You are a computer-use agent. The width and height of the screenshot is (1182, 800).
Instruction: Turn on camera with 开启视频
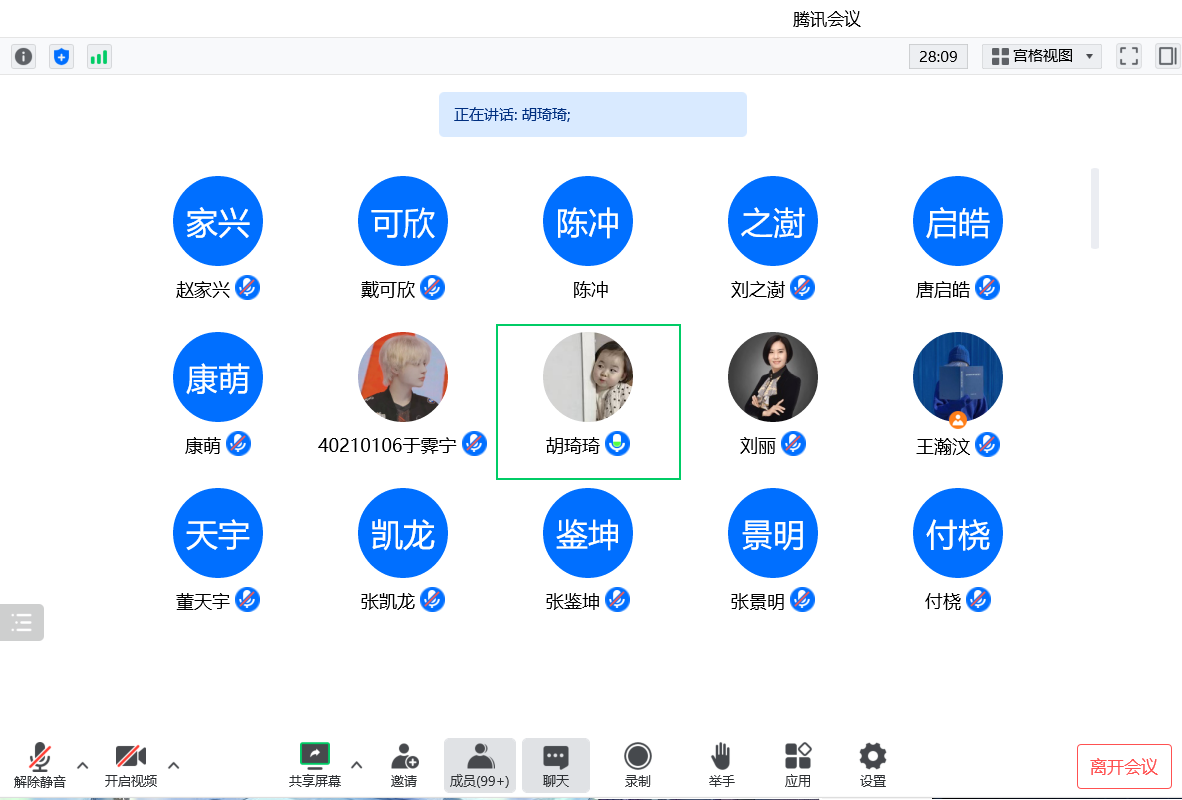[131, 765]
